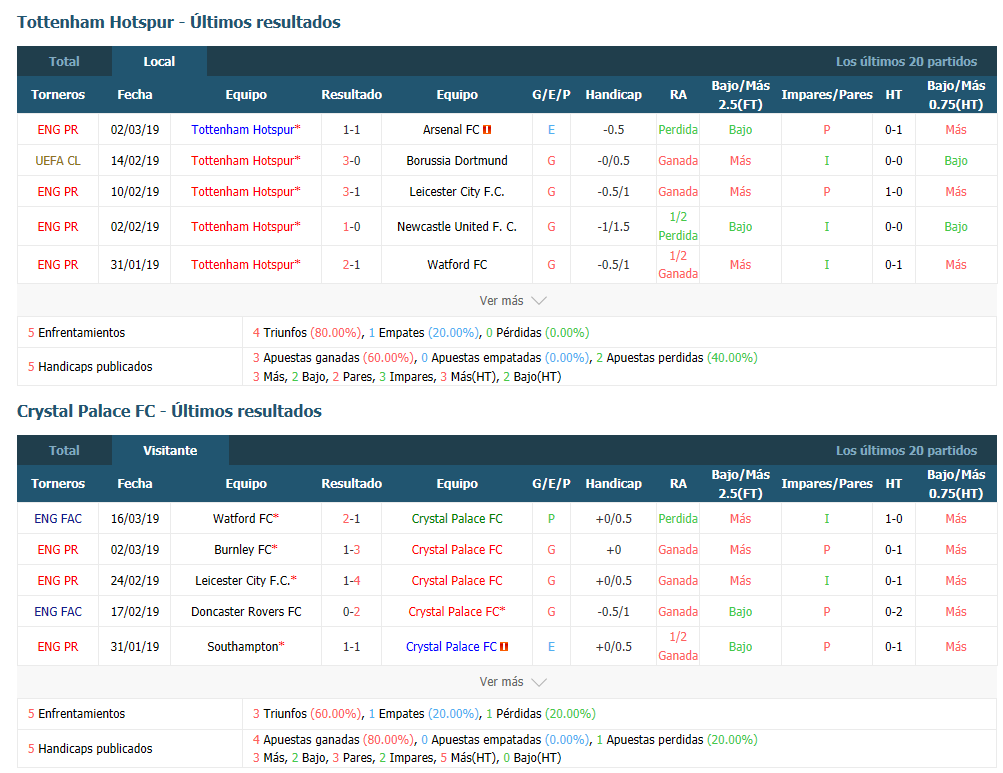Click the date 14/02/19 in the Tottenham table
The height and width of the screenshot is (773, 1003).
pos(134,161)
